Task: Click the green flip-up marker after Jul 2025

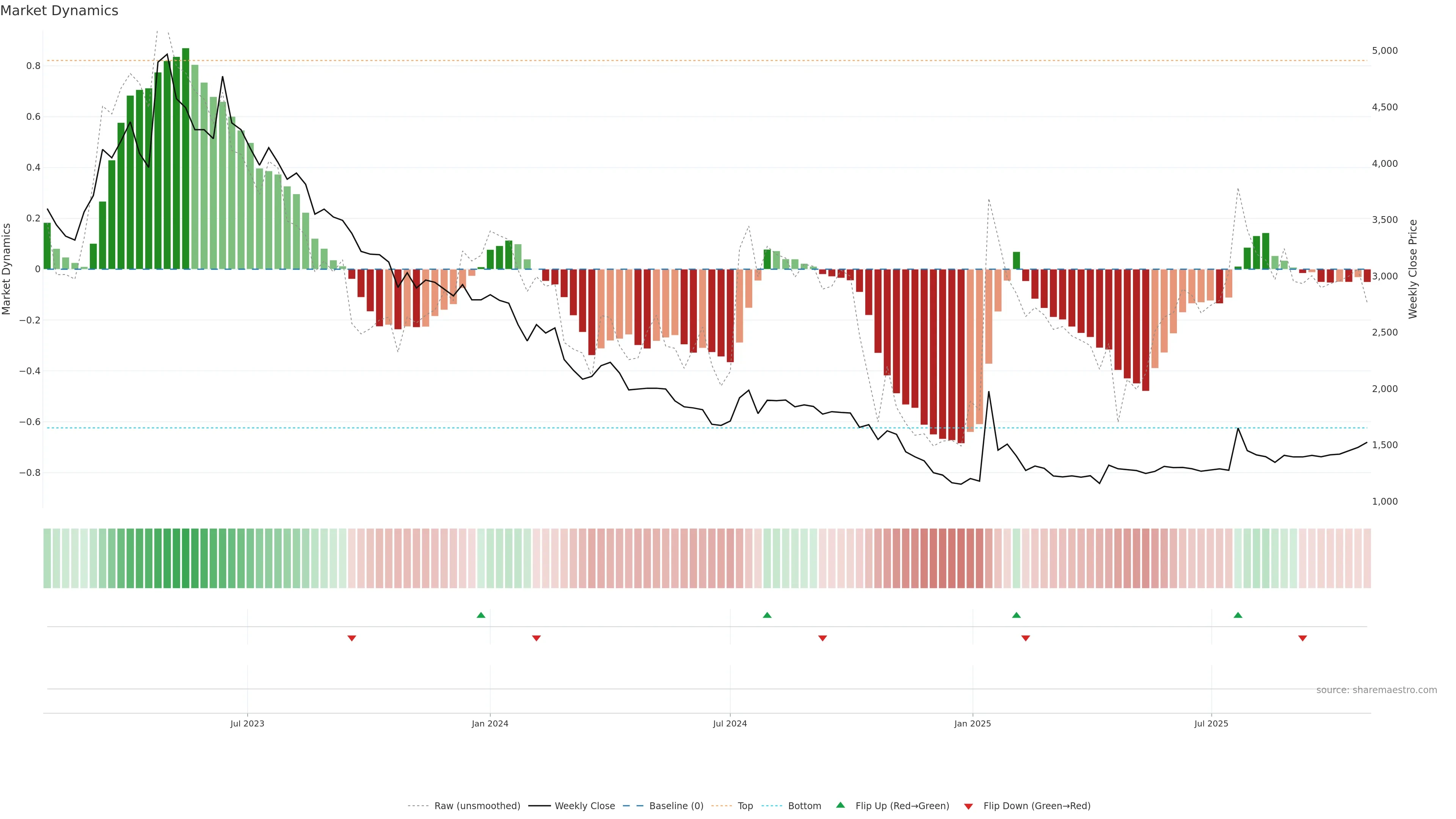Action: pos(1238,615)
